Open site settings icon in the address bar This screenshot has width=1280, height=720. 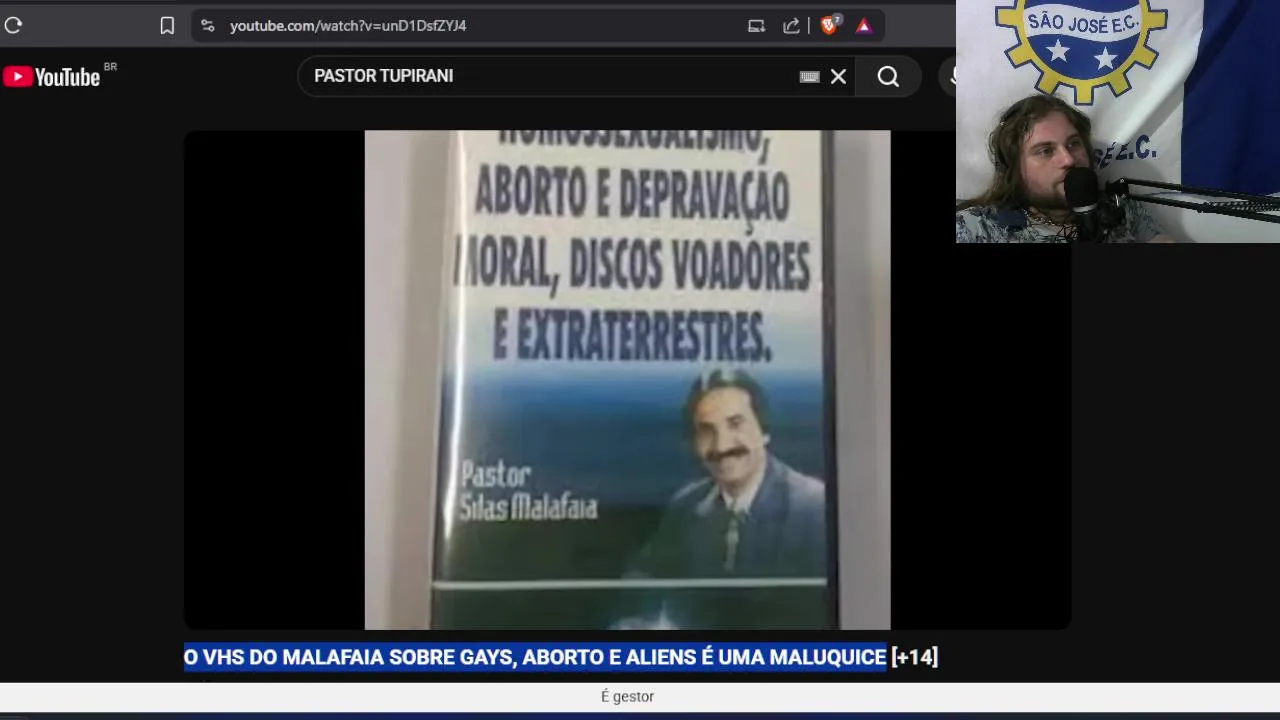pos(207,26)
